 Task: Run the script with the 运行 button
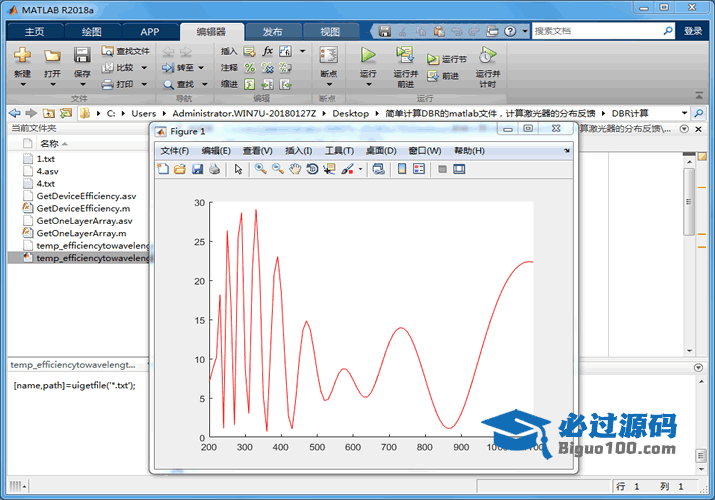tap(368, 55)
